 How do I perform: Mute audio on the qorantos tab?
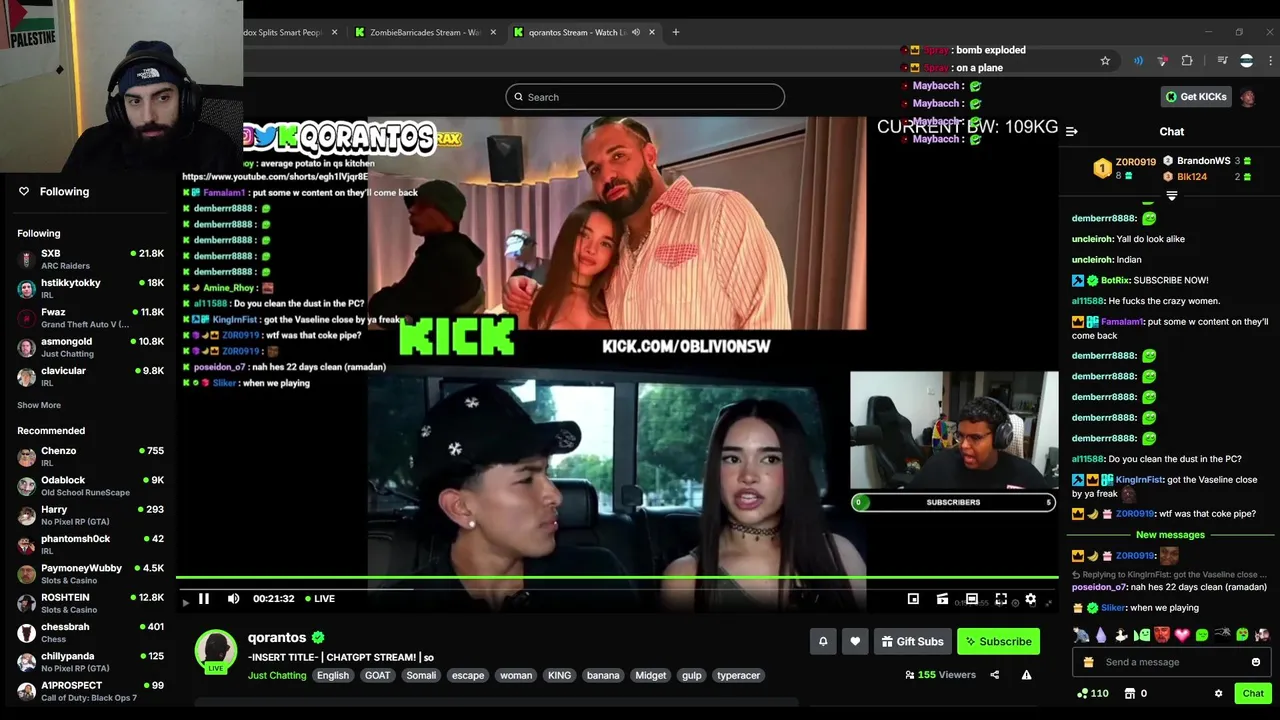pos(636,32)
